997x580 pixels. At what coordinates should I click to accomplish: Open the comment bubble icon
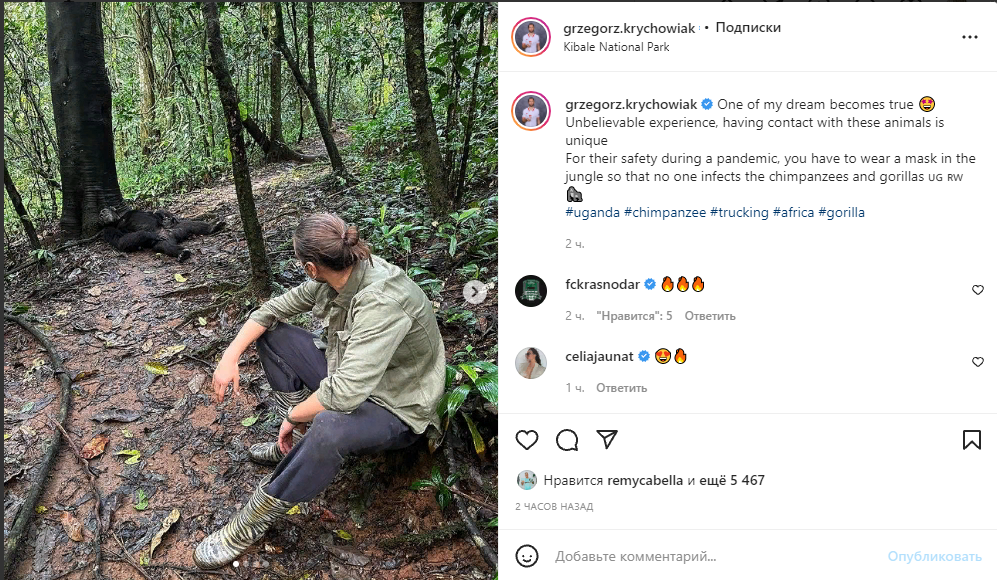(x=567, y=440)
